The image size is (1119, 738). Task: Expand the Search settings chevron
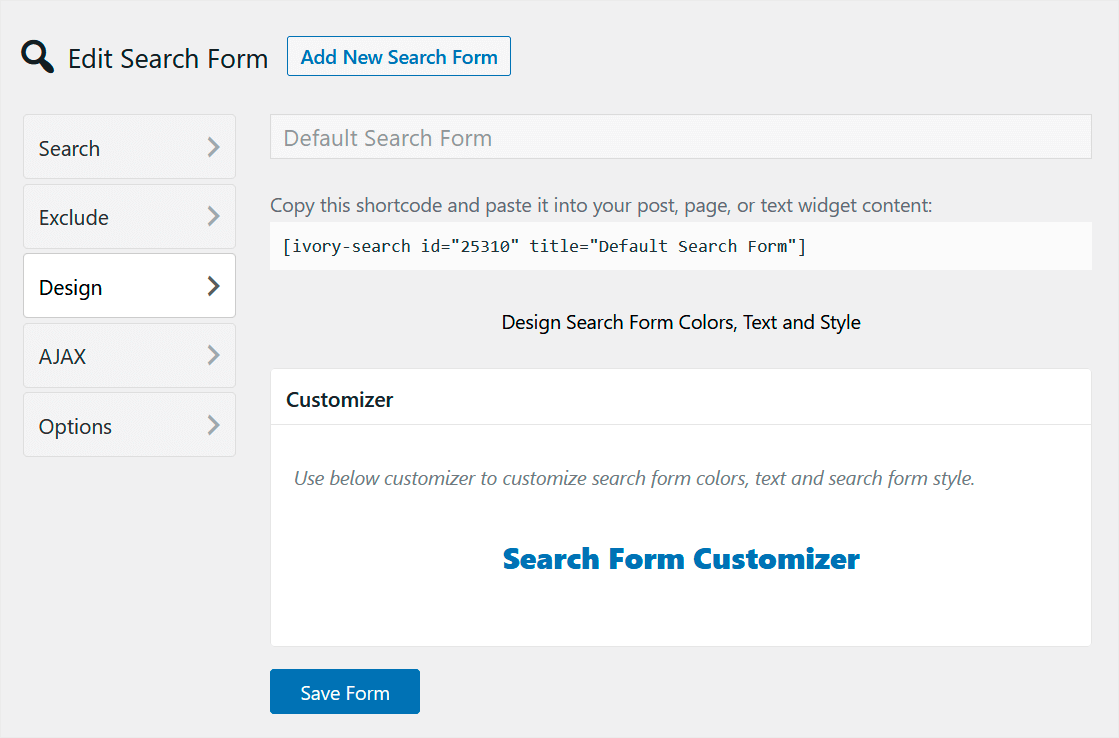click(x=214, y=147)
